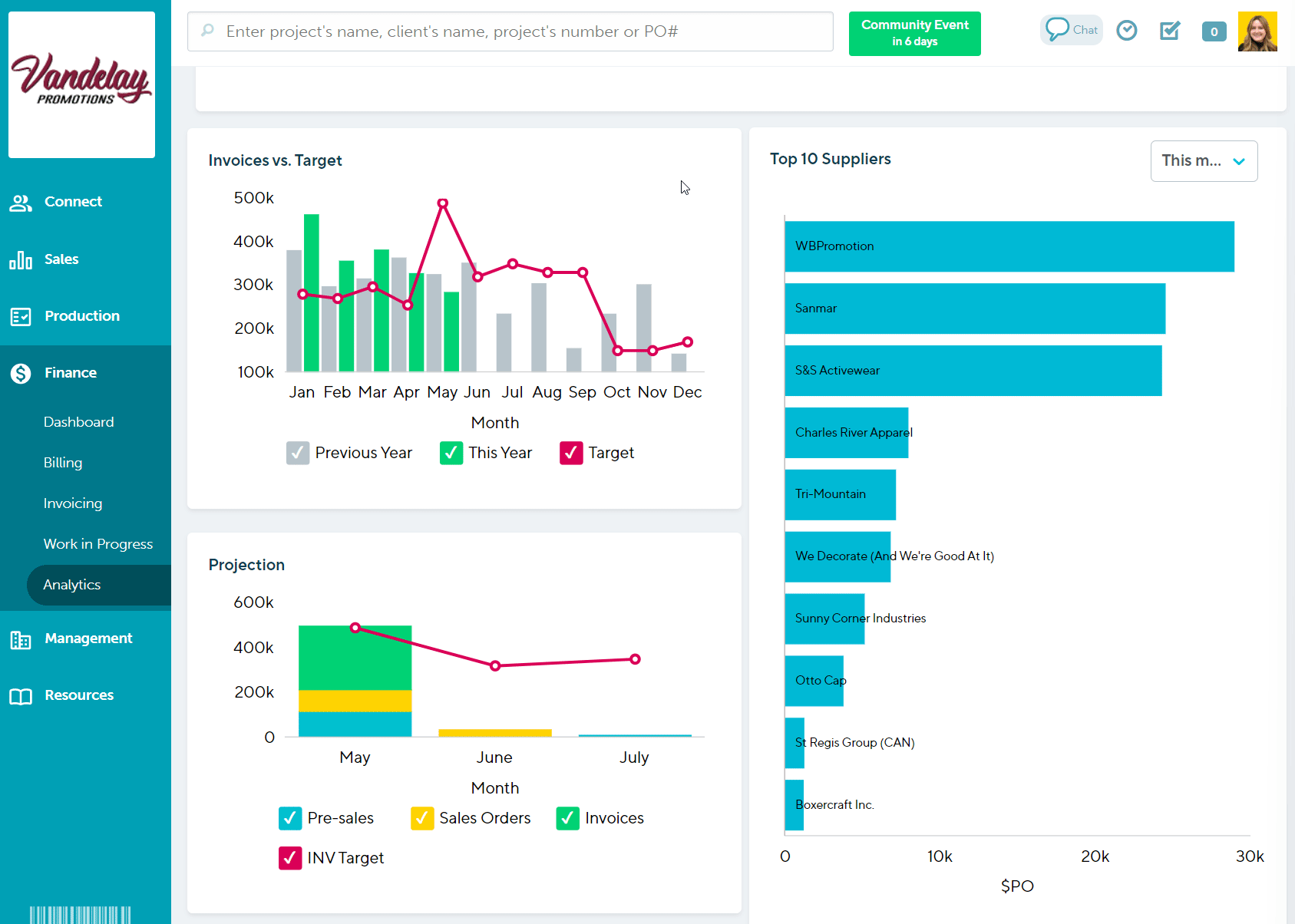Navigate to the Billing page
1295x924 pixels.
[x=62, y=462]
